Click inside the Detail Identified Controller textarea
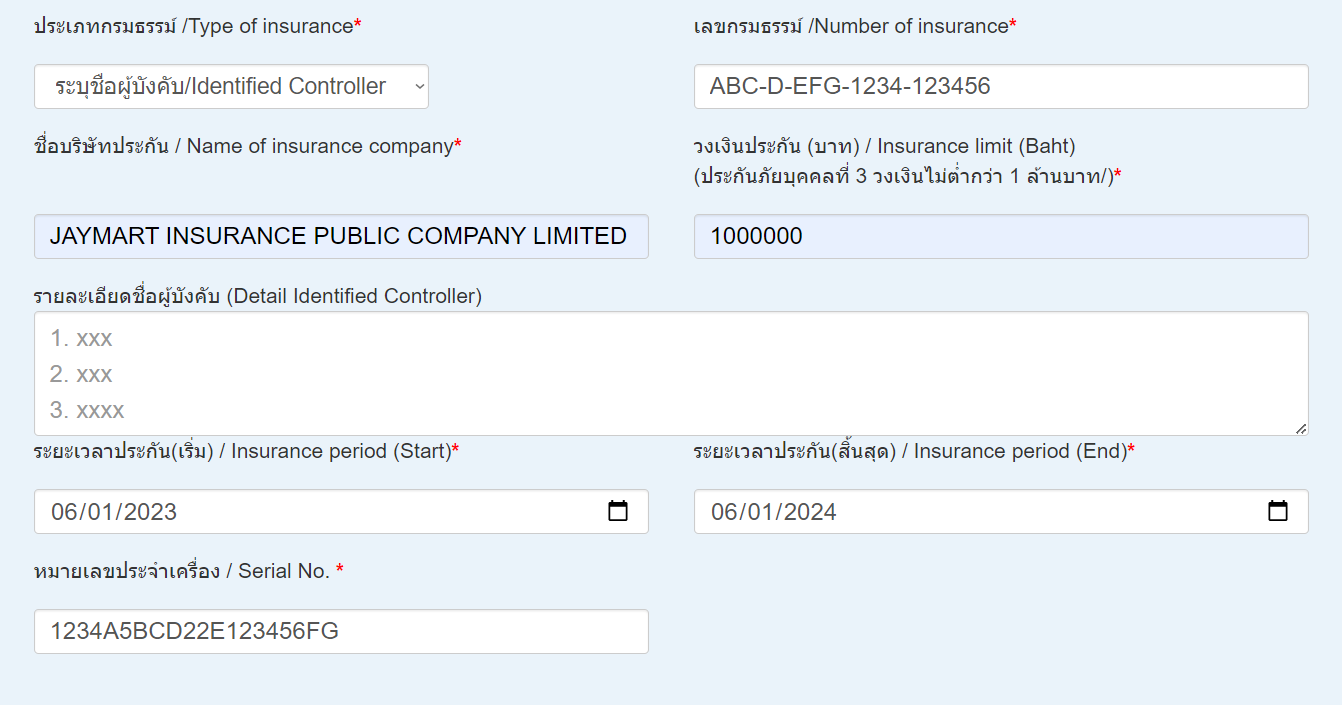The width and height of the screenshot is (1342, 705). tap(670, 374)
